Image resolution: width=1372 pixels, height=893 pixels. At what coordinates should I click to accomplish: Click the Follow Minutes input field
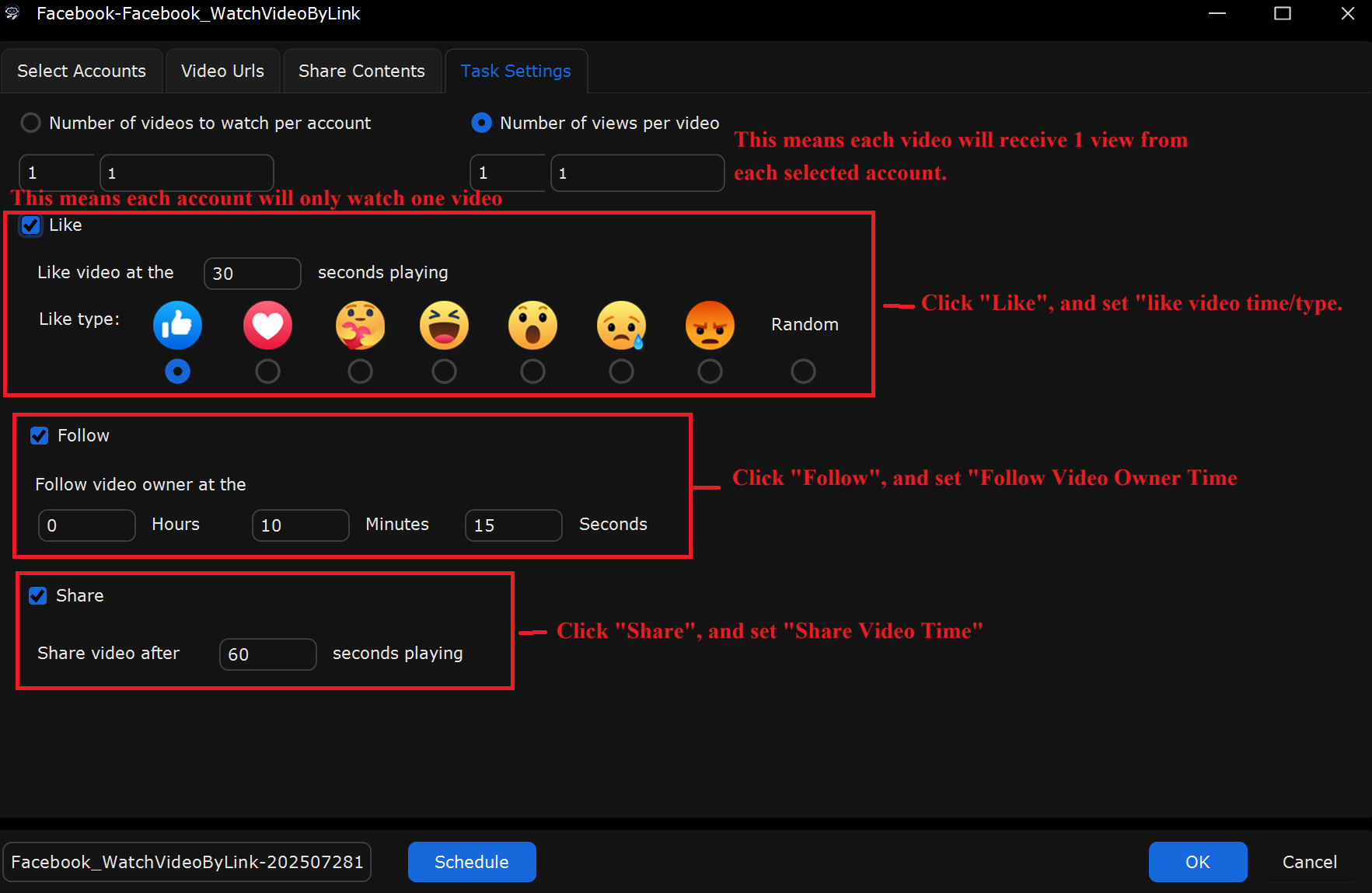(x=300, y=525)
